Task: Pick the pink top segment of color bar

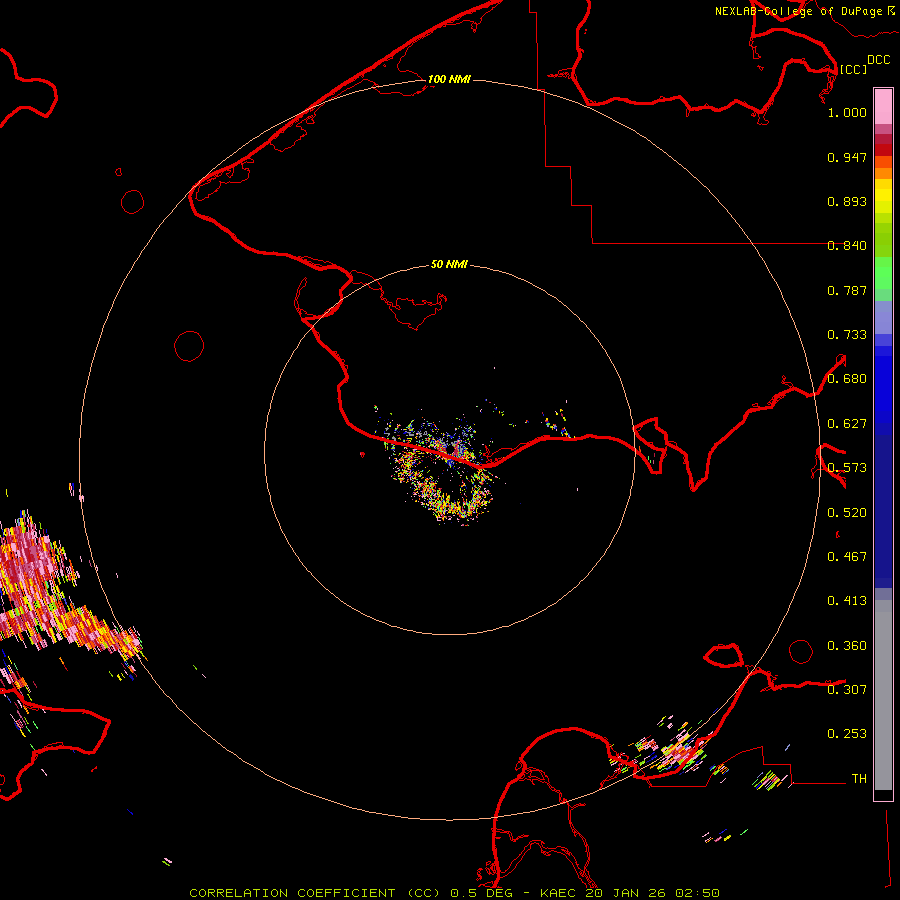Action: (x=883, y=105)
